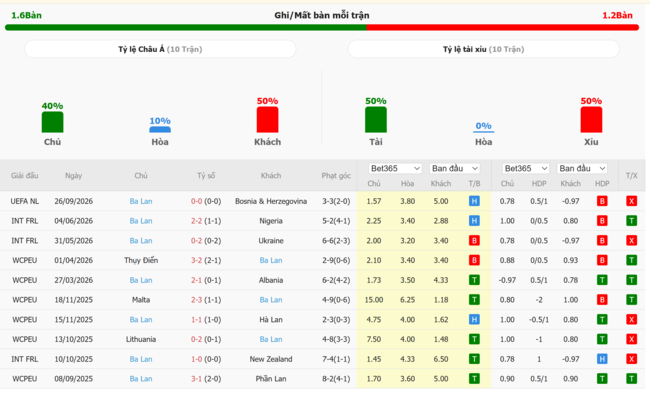The height and width of the screenshot is (396, 650).
Task: Click the red 50% Xỉu bar
Action: (591, 119)
